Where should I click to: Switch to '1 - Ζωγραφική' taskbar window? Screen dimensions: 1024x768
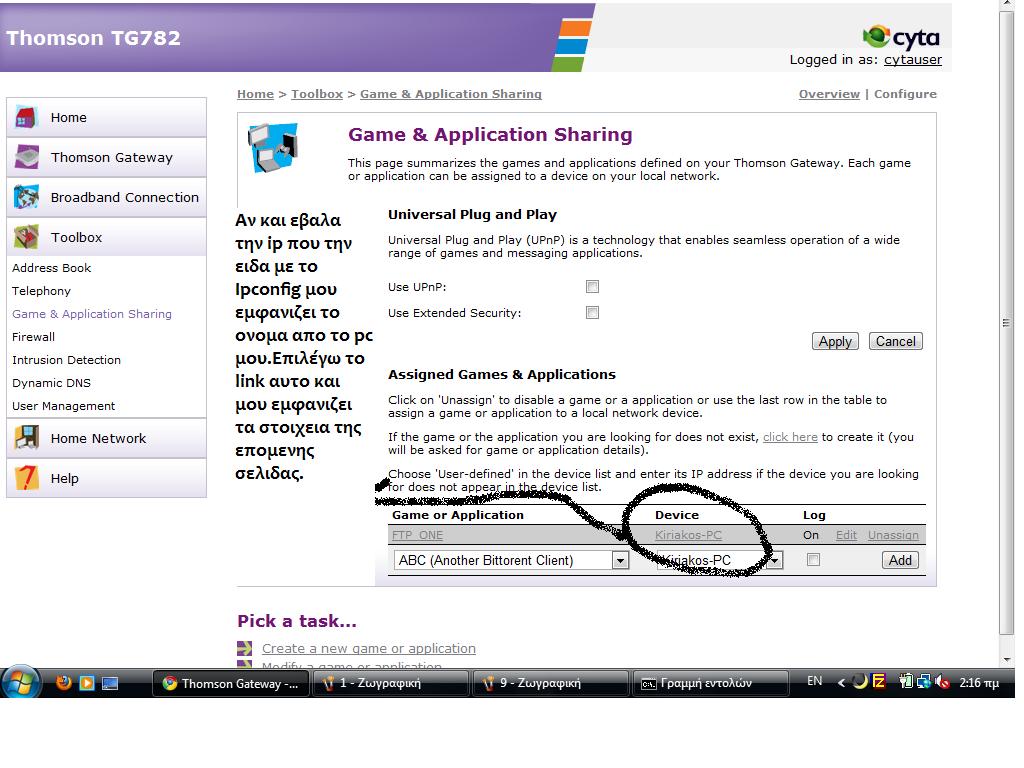point(390,683)
